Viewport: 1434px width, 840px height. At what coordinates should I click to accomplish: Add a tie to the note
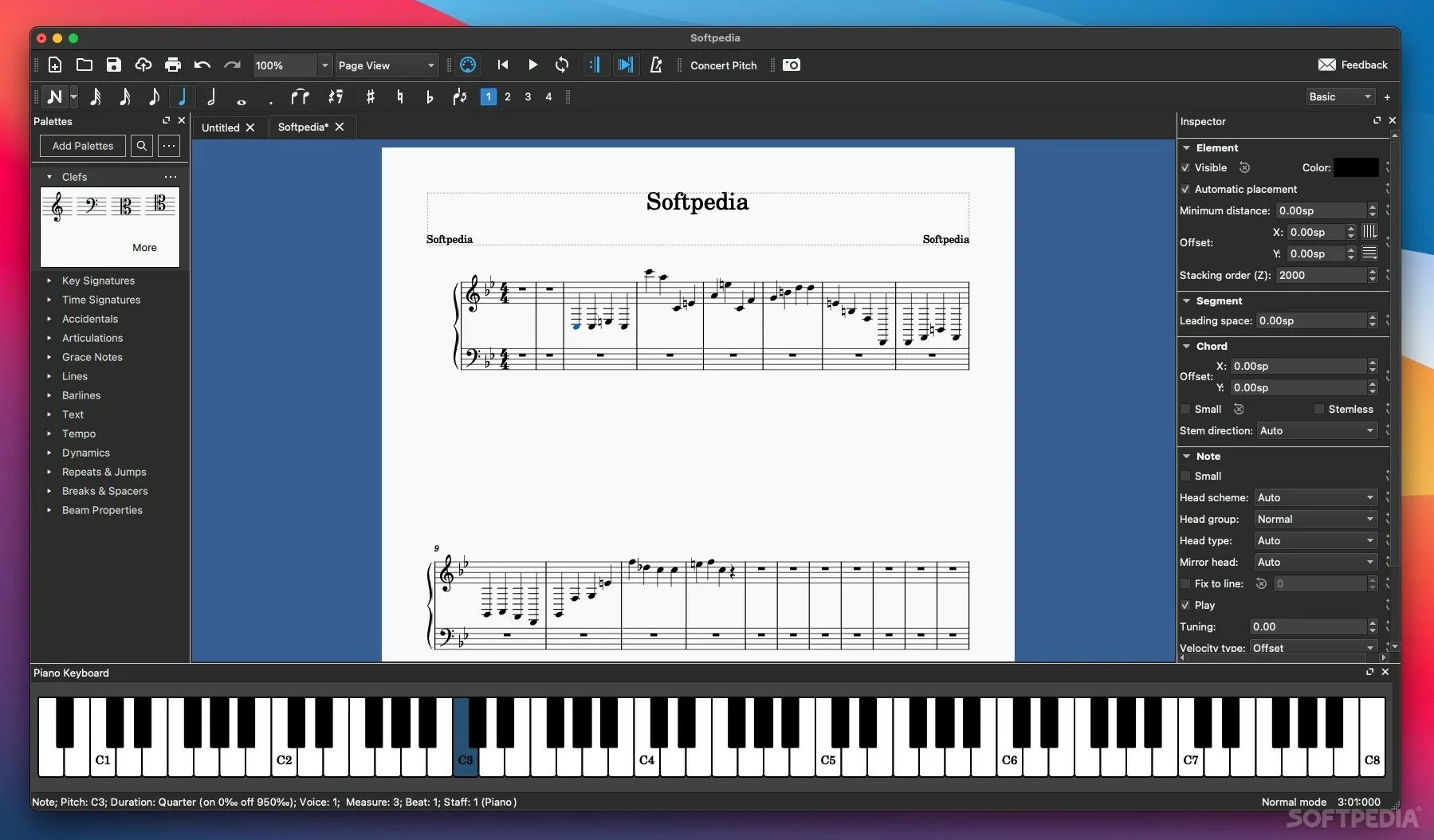(300, 97)
